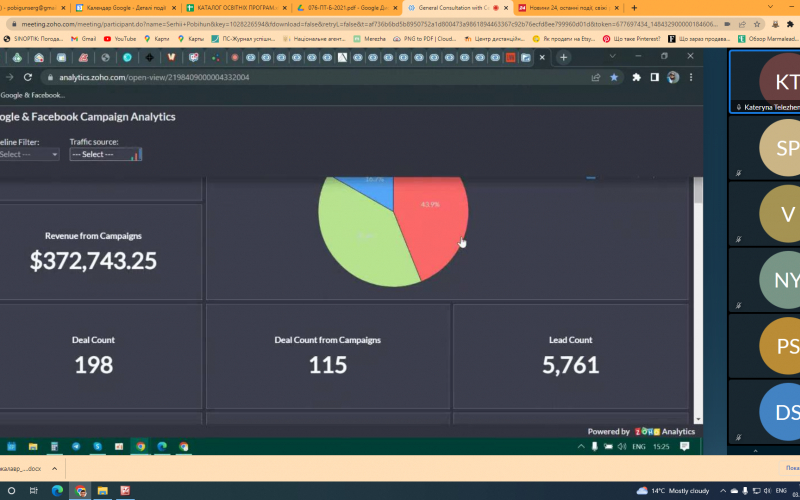Open Що таке Pinterest? bookmark
This screenshot has height=500, width=800.
(x=632, y=38)
